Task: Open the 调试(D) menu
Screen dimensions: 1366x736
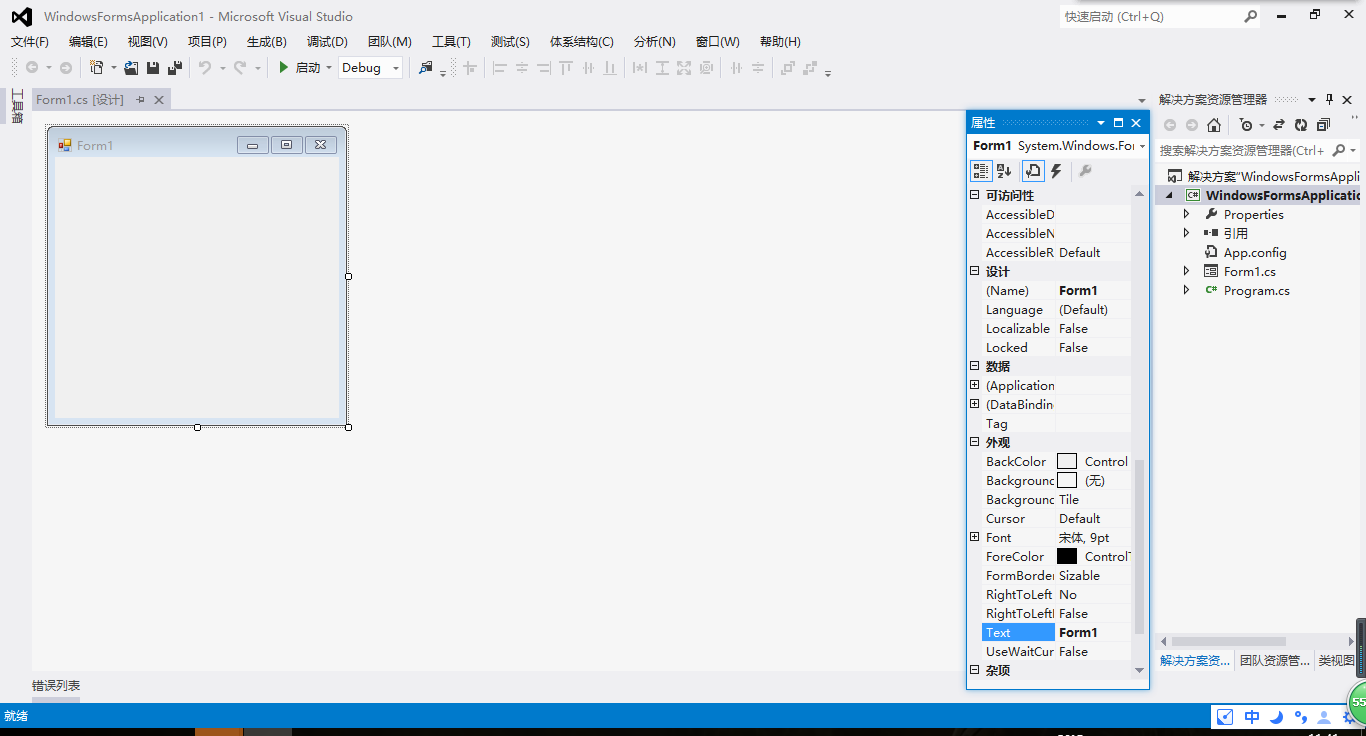Action: click(x=327, y=42)
